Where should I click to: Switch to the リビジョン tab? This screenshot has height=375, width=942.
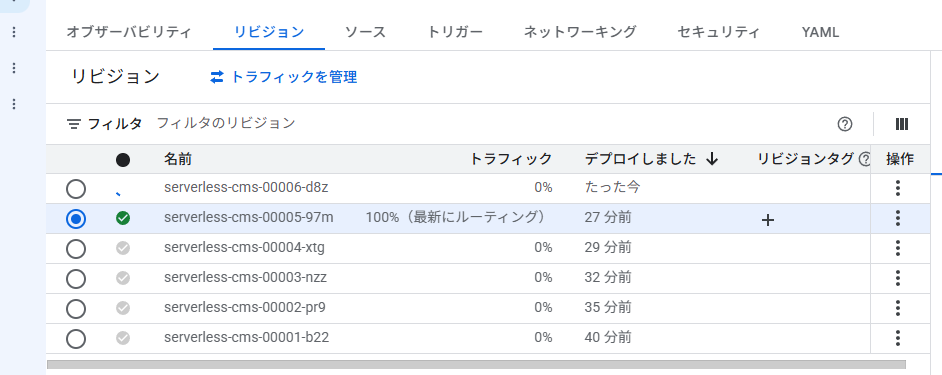[x=269, y=32]
